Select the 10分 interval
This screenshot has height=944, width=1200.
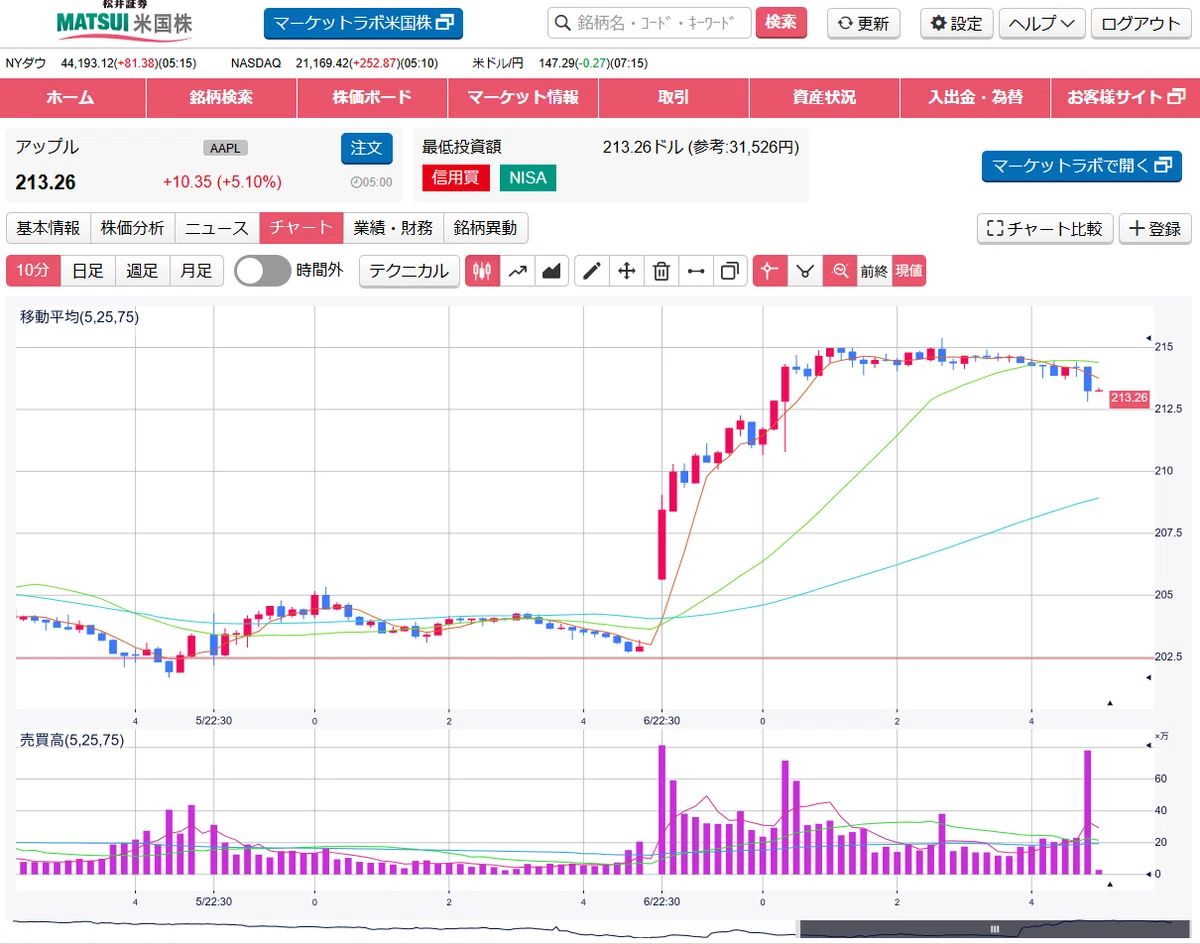(33, 271)
